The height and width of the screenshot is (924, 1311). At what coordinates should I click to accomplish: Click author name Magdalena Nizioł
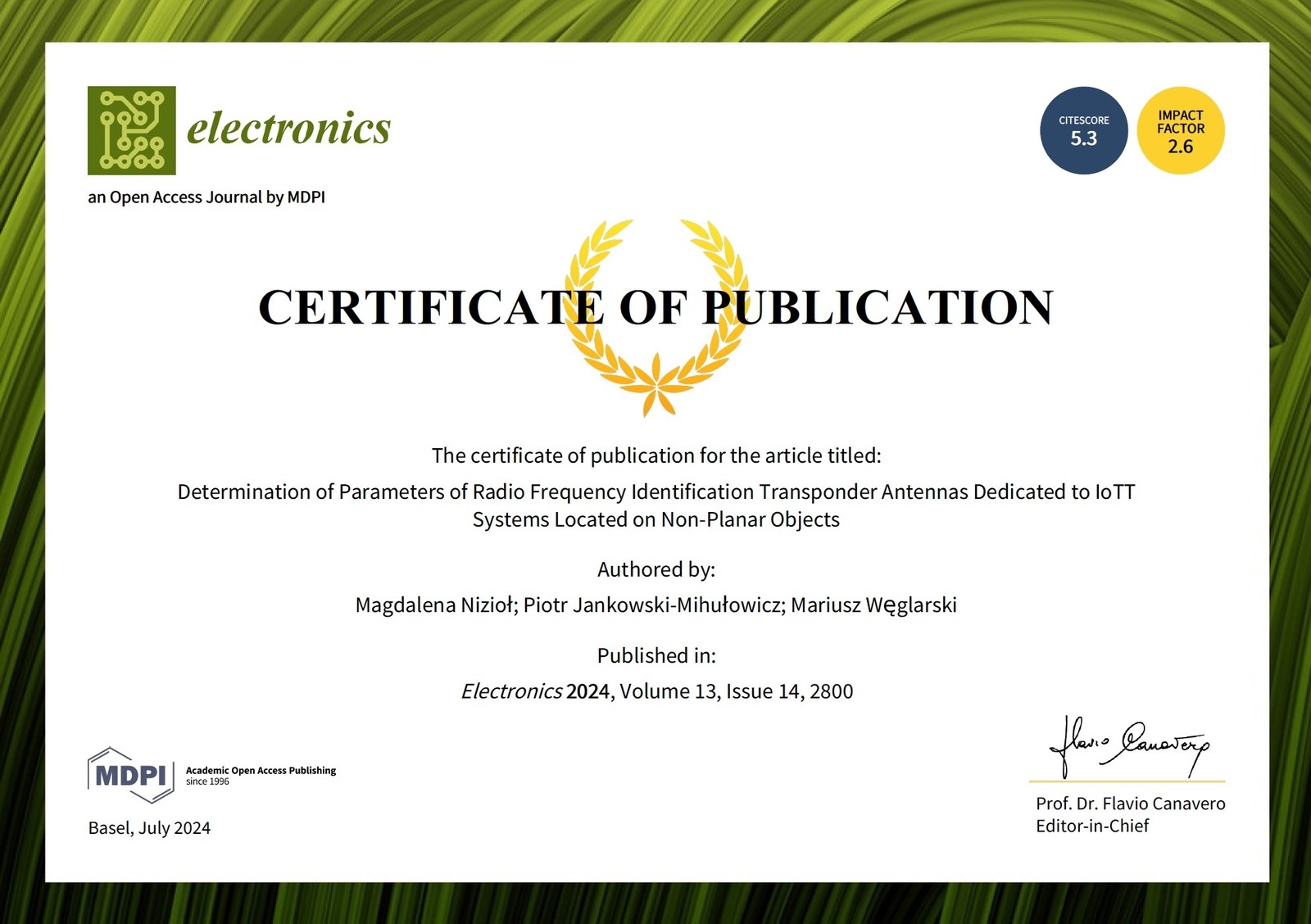(x=435, y=605)
